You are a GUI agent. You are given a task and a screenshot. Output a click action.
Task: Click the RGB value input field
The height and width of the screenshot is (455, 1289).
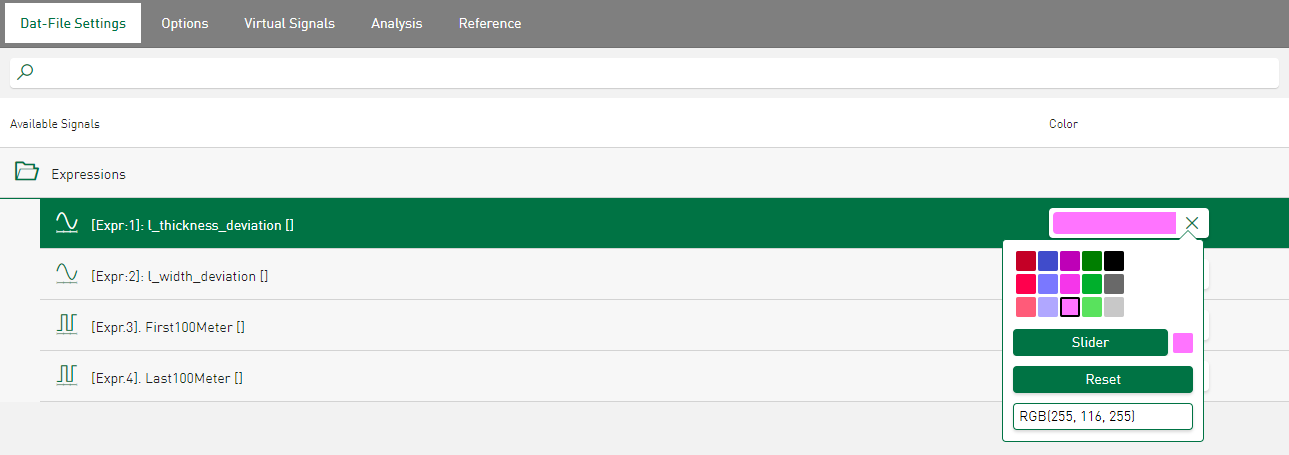click(1102, 416)
